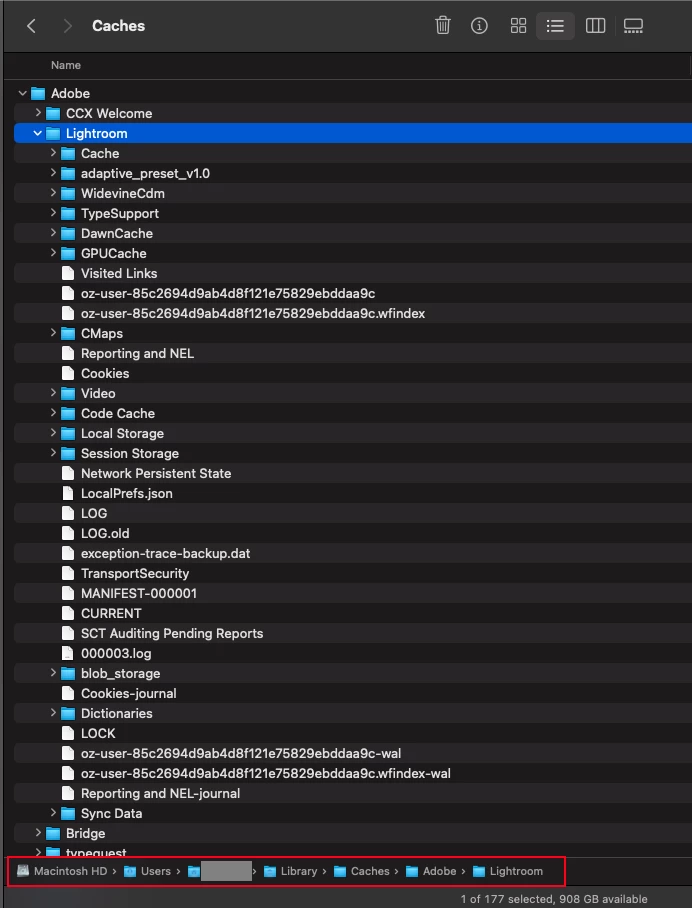Go to Users in path bar
Image resolution: width=692 pixels, height=908 pixels.
tap(148, 871)
